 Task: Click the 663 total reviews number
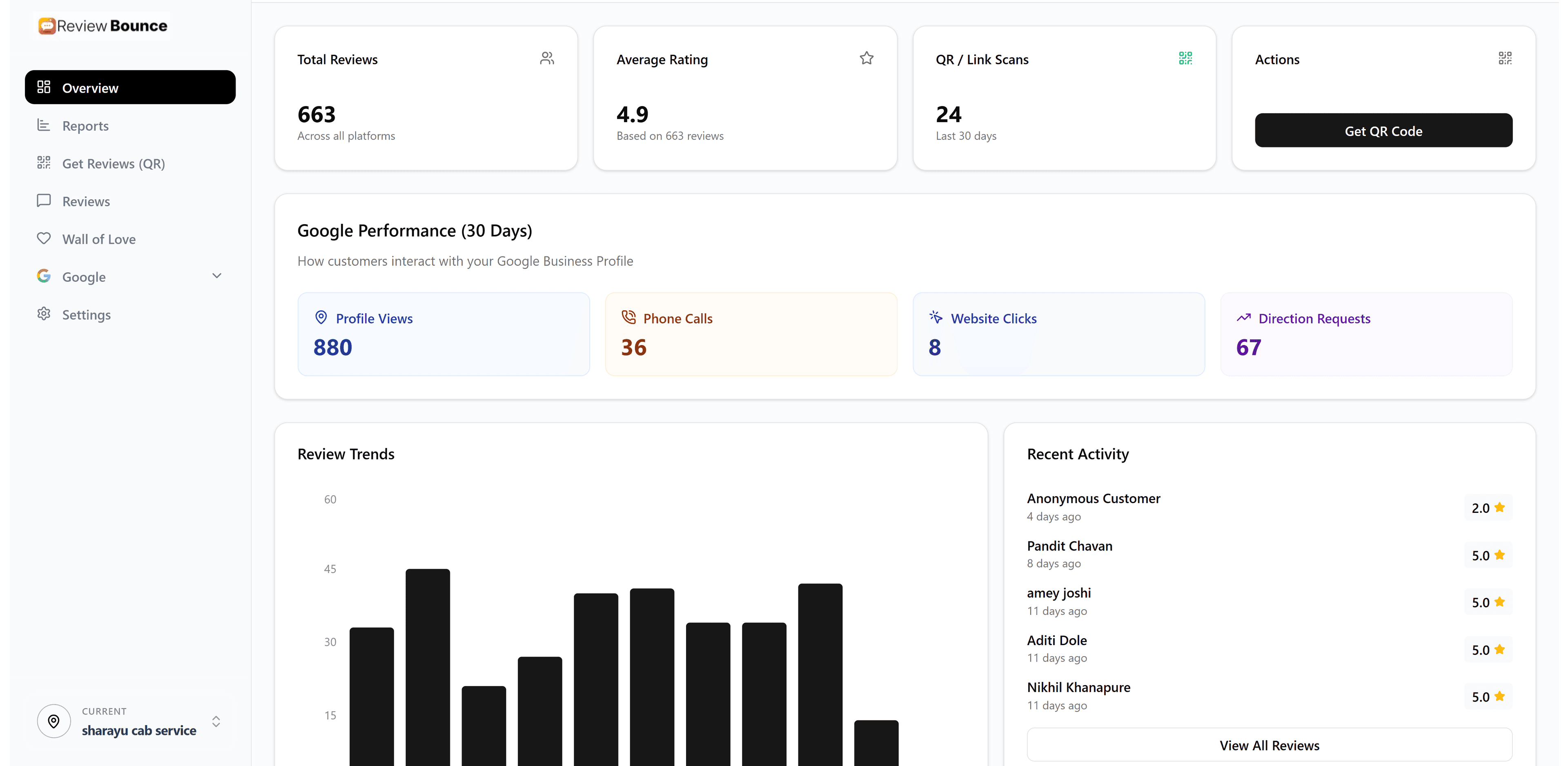(316, 114)
